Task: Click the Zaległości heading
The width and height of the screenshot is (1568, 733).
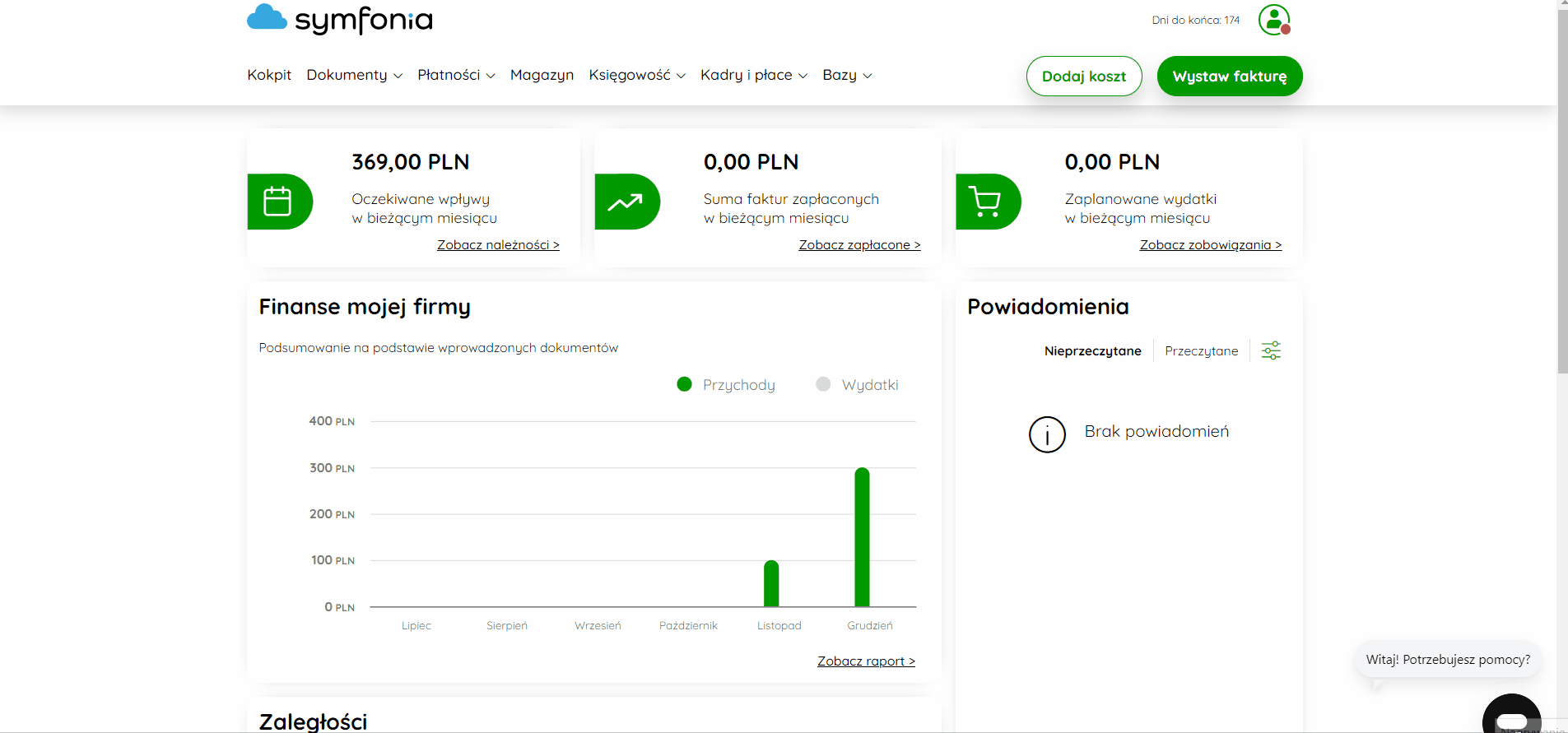Action: [x=313, y=721]
